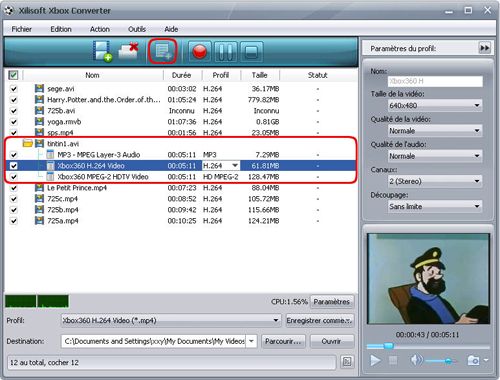Viewport: 500px width, 380px height.
Task: Click the Parcourir button
Action: pos(283,341)
